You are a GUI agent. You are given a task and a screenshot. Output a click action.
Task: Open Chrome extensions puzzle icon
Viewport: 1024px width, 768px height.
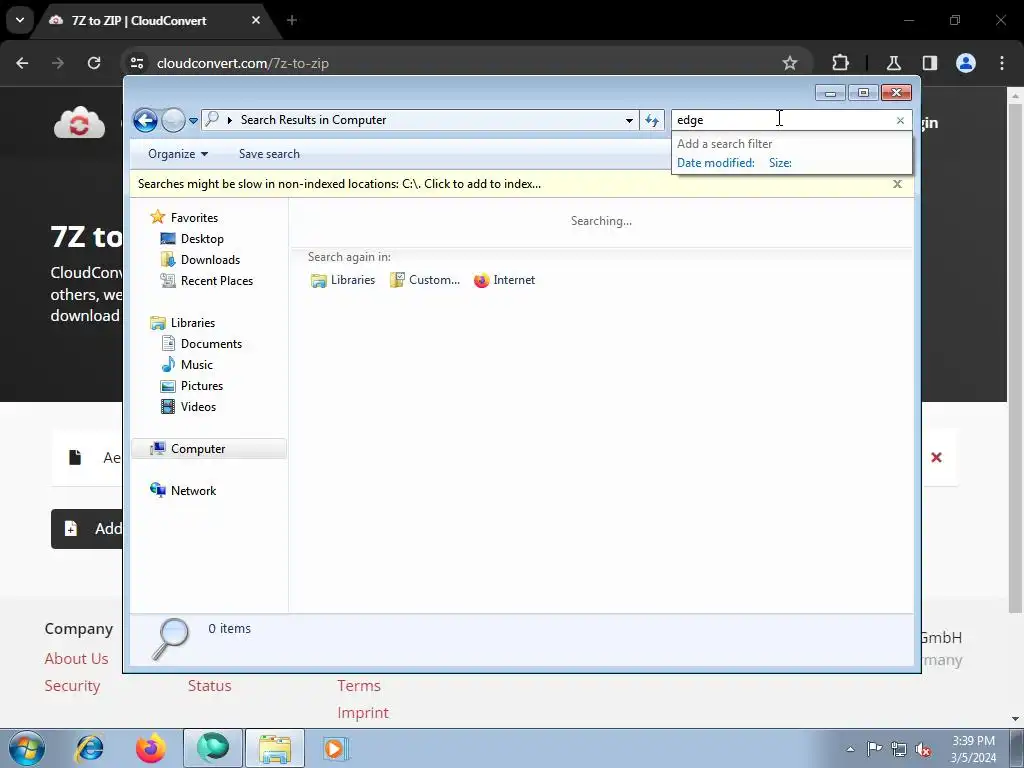pyautogui.click(x=840, y=63)
